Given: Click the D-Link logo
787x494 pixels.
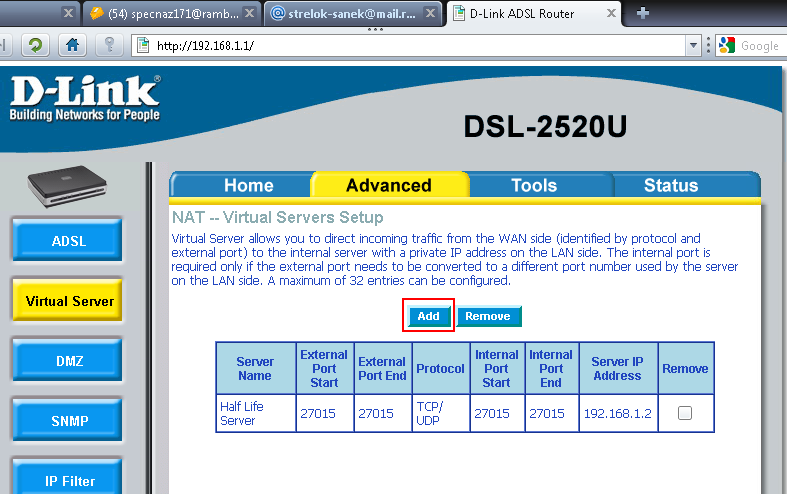Looking at the screenshot, I should 84,98.
